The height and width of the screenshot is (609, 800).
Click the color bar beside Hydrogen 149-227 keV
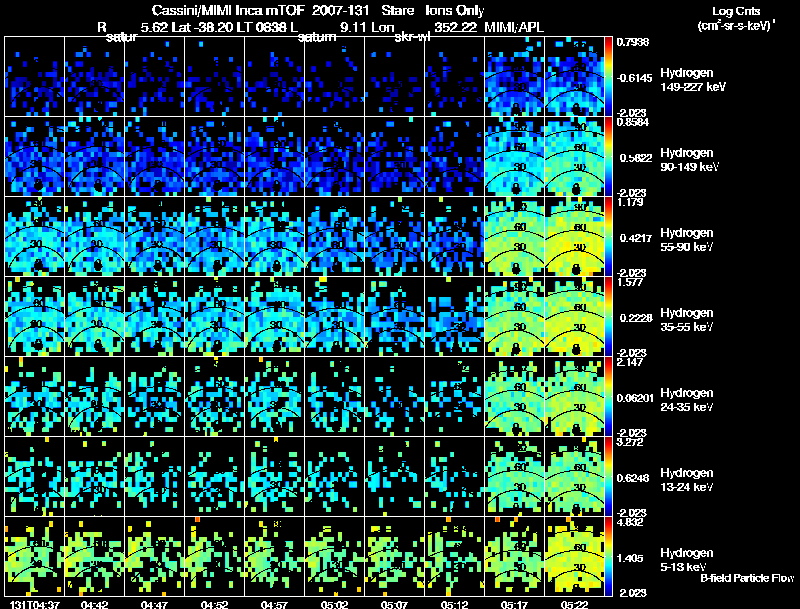coord(608,77)
